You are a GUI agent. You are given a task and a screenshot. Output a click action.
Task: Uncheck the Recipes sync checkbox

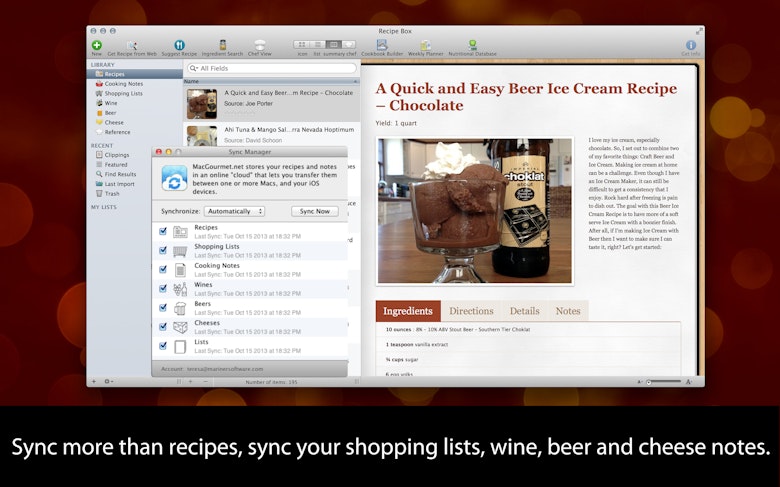(x=163, y=231)
